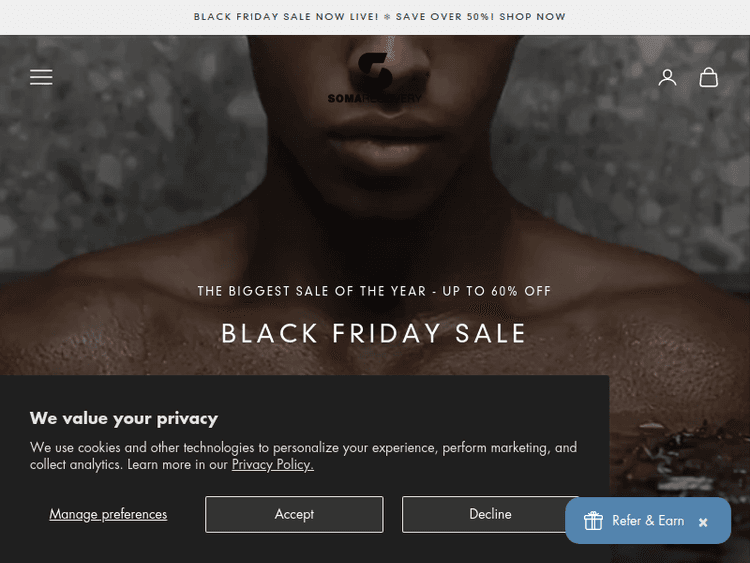Click the Soma Recovery logo
Viewport: 750px width, 563px height.
(x=375, y=78)
